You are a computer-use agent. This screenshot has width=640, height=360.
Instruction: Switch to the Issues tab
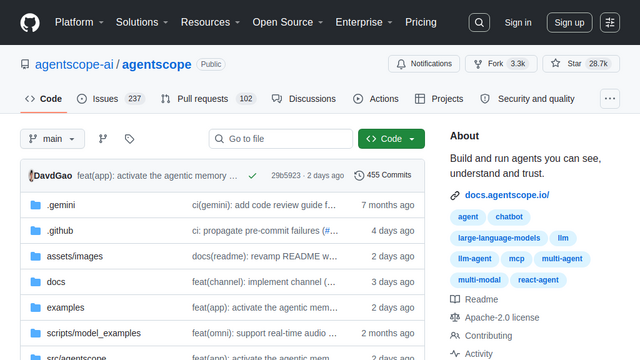click(111, 99)
